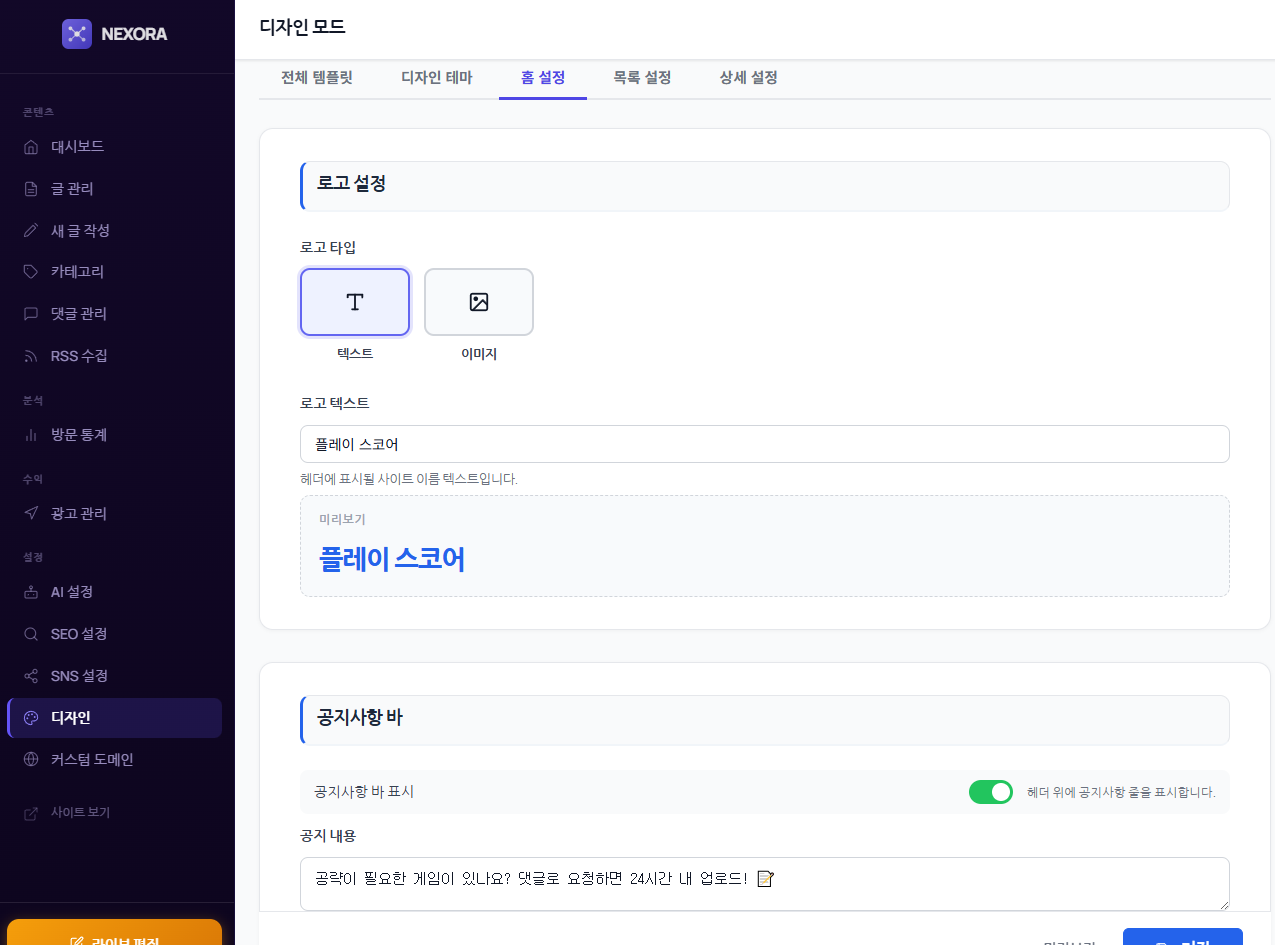Toggle off 공지사항 바 표시 switch

(x=990, y=792)
